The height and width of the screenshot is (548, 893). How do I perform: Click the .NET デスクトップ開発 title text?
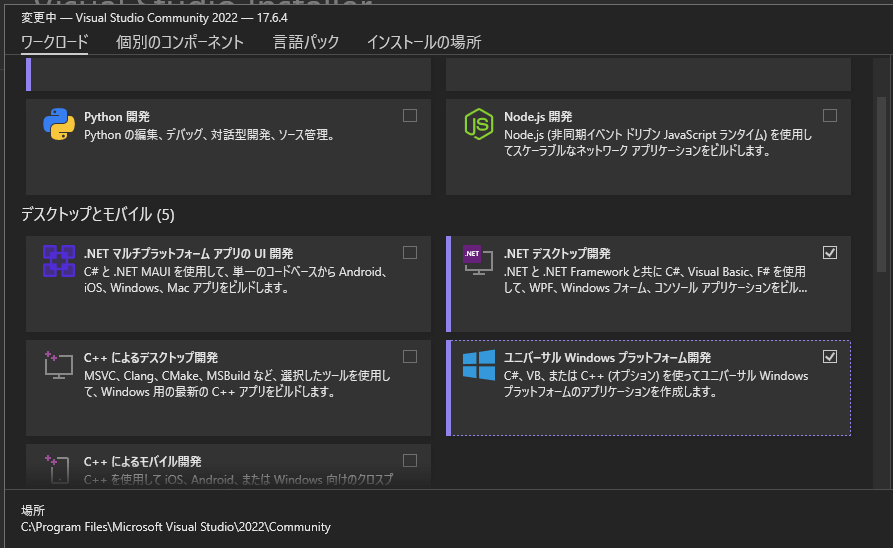pos(557,253)
